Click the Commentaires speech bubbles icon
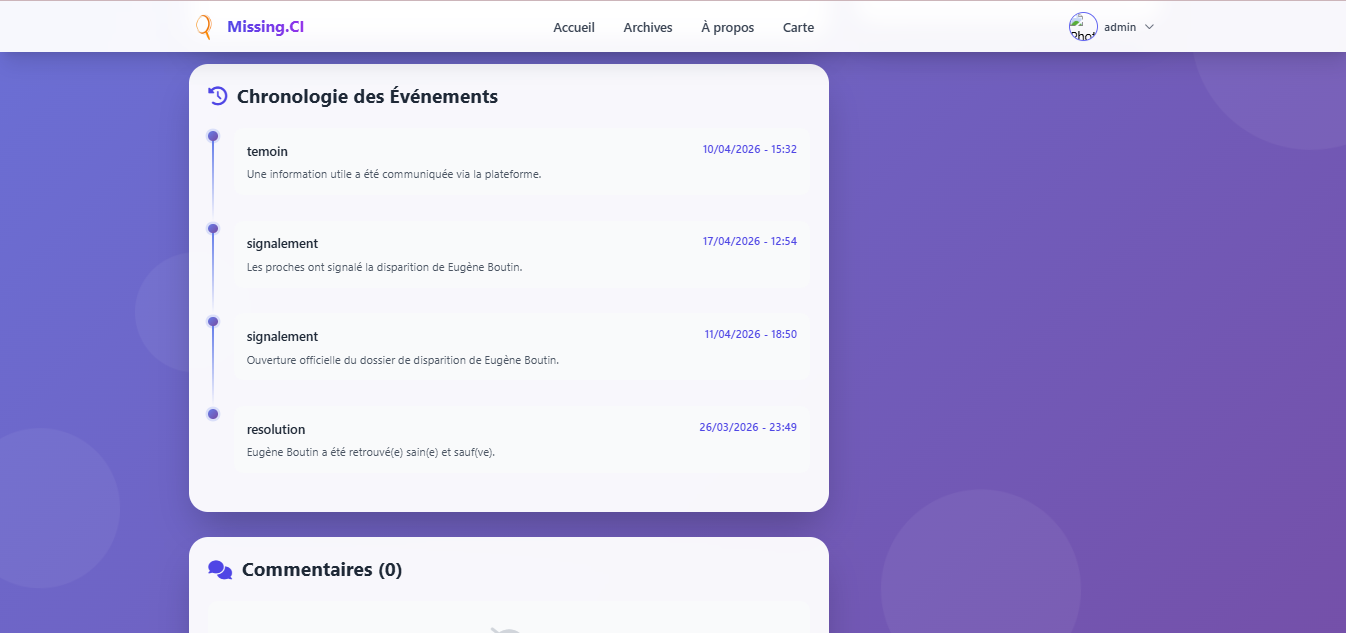 (220, 569)
